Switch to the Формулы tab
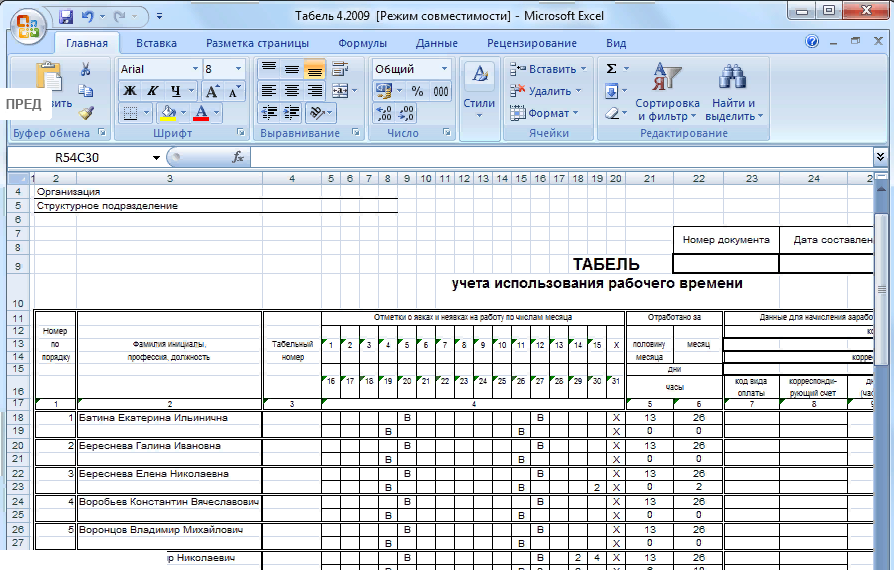The width and height of the screenshot is (894, 570). pyautogui.click(x=362, y=43)
